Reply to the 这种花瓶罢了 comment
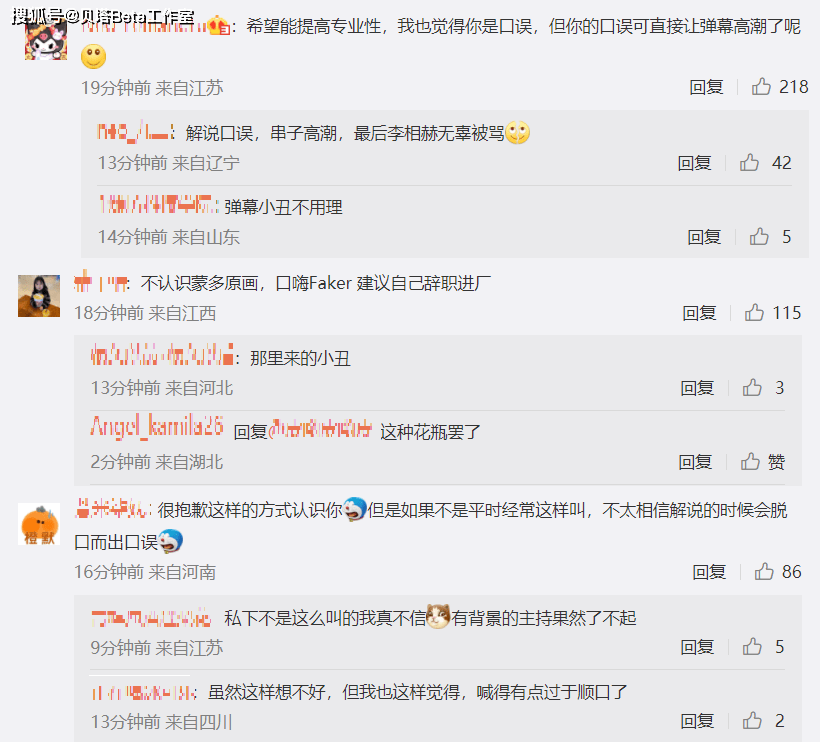 tap(695, 462)
